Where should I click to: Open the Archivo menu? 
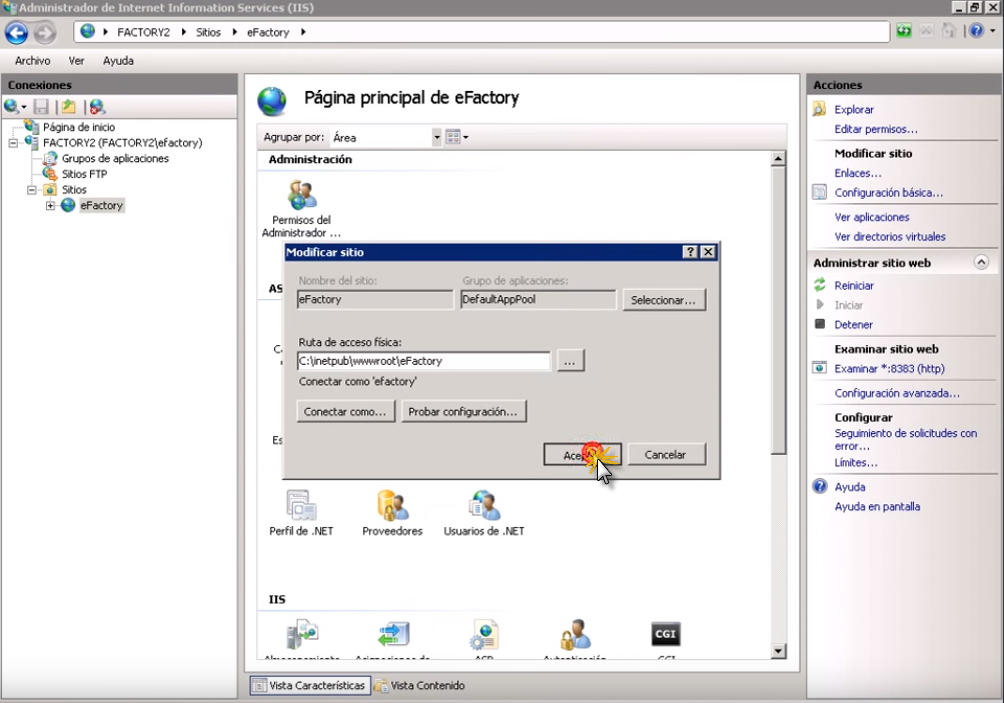tap(33, 61)
